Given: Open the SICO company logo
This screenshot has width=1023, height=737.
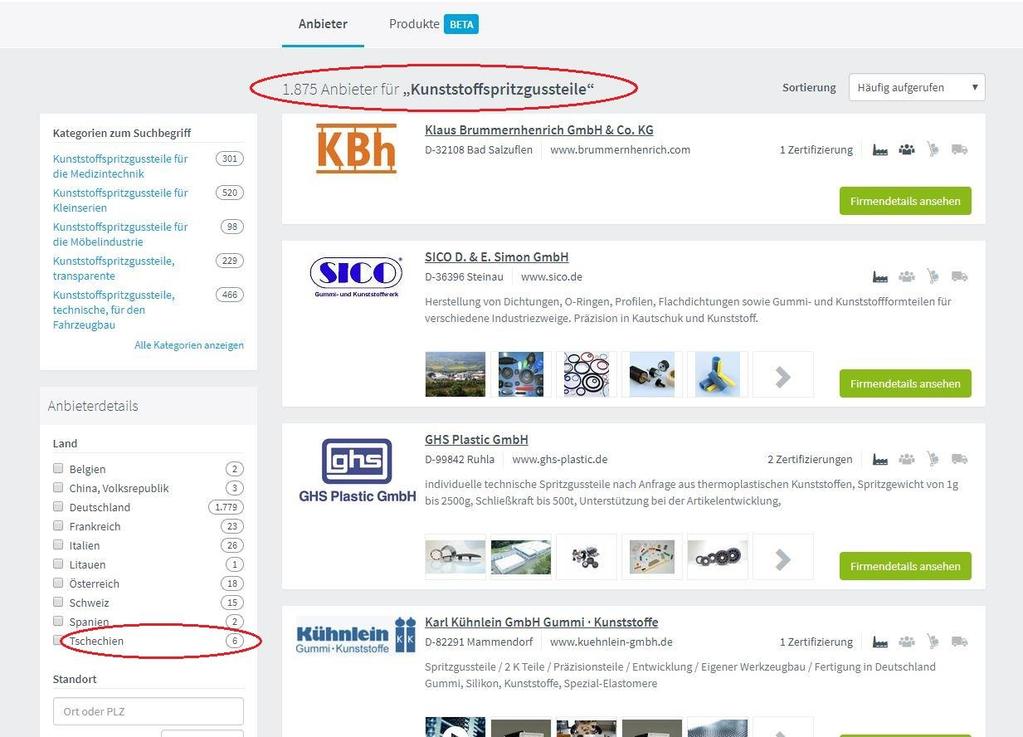Looking at the screenshot, I should pos(356,277).
